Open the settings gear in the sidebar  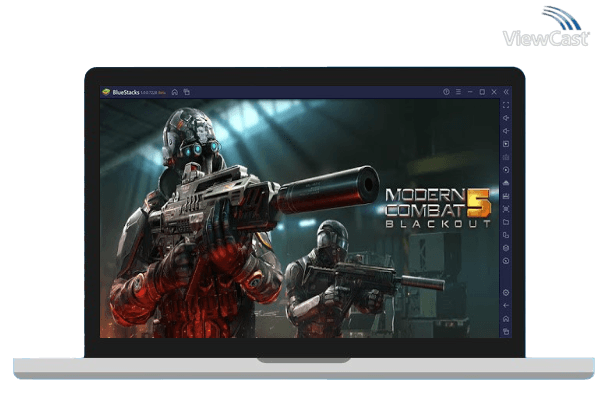506,293
